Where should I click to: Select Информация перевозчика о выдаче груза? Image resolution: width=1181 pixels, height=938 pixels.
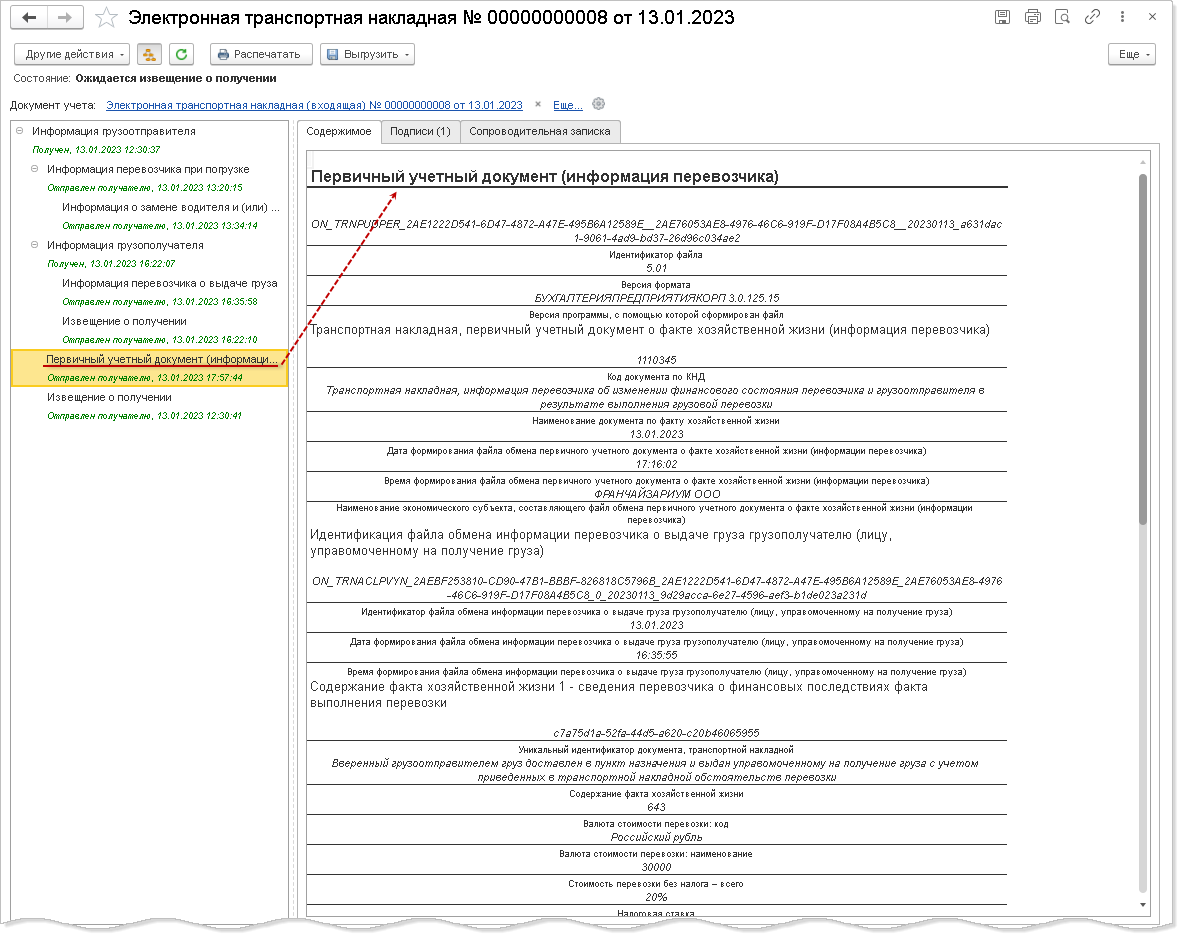click(169, 283)
